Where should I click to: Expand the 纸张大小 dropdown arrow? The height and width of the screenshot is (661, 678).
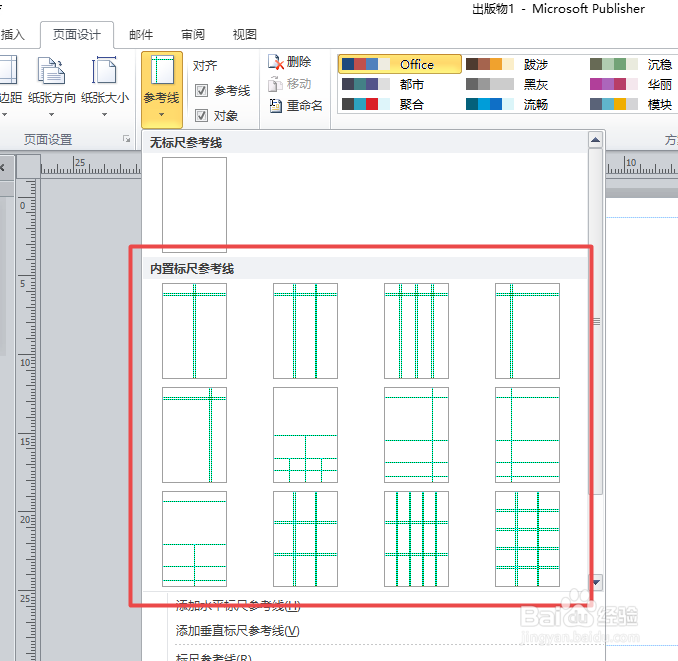tap(104, 115)
